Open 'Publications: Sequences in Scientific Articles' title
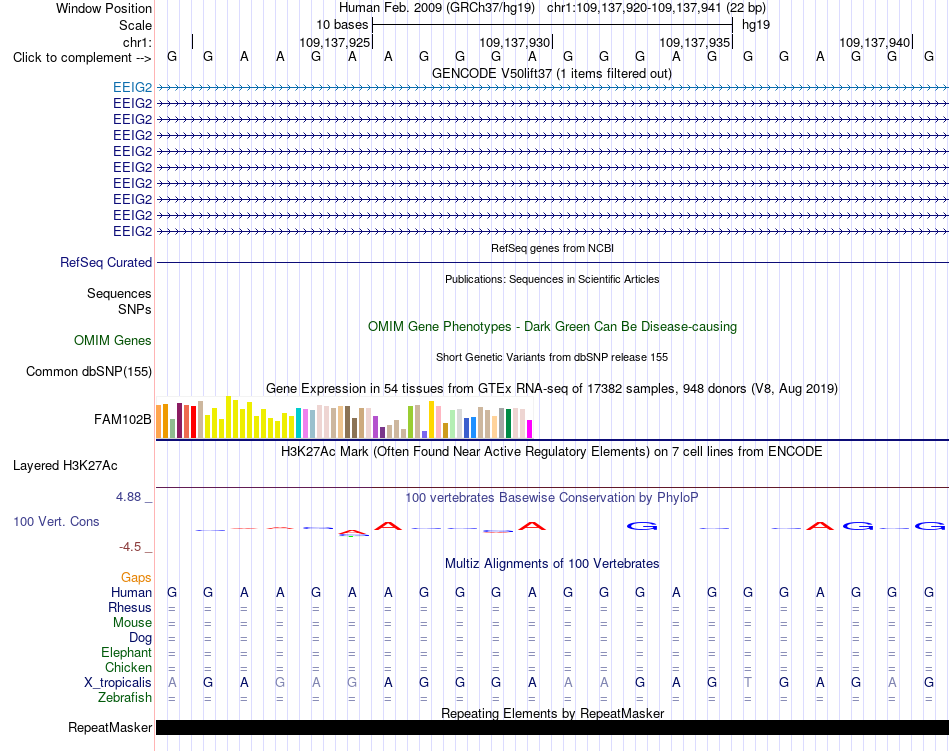Image resolution: width=950 pixels, height=751 pixels. tap(552, 279)
